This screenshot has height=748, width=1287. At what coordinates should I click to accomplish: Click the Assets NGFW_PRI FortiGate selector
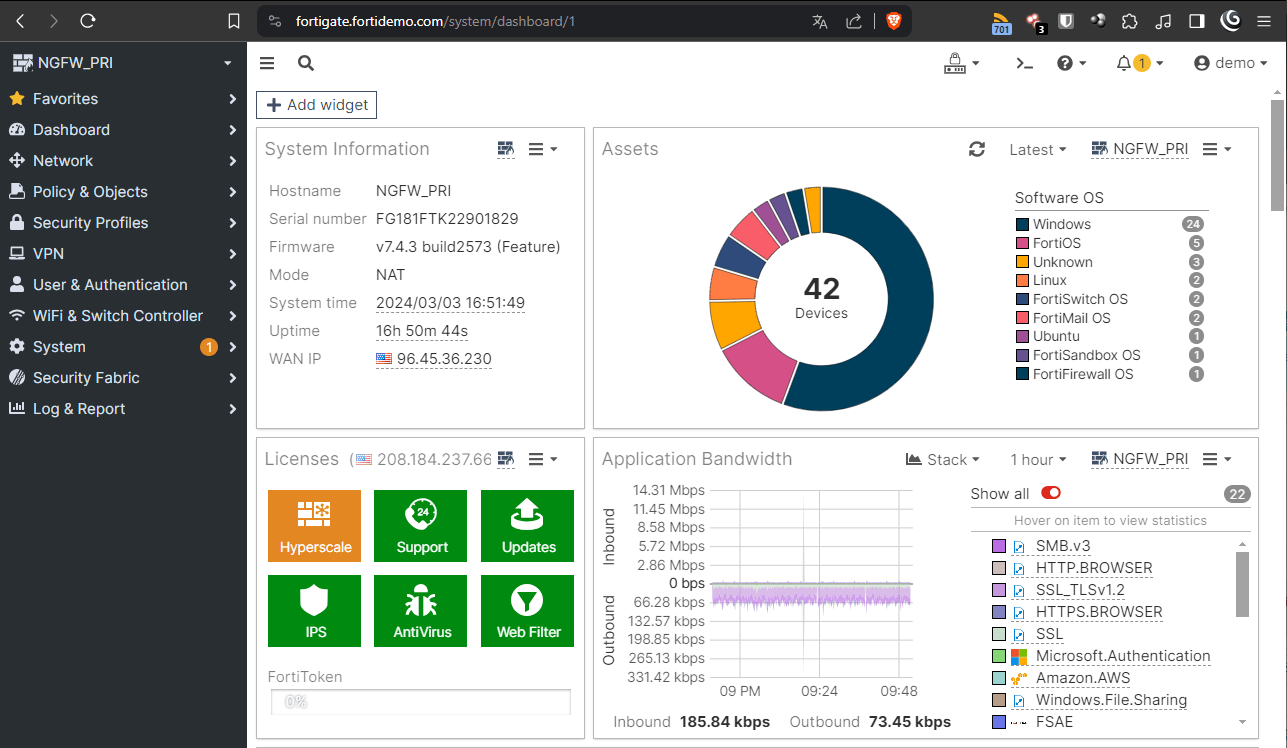(x=1139, y=149)
